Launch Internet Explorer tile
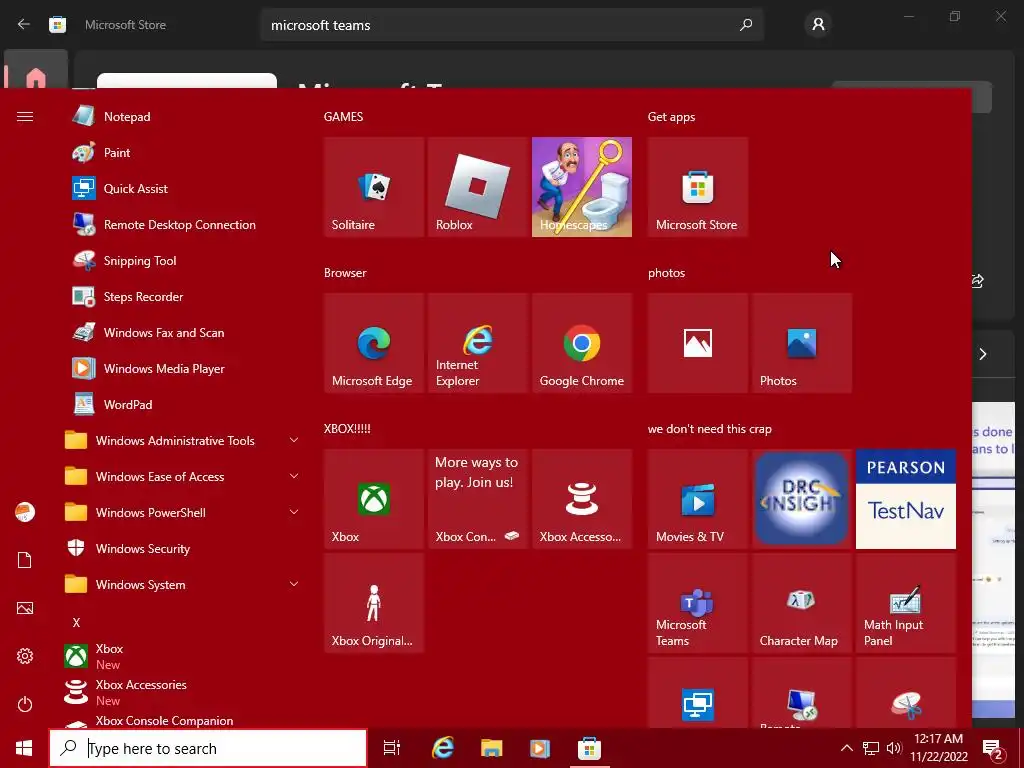 477,343
